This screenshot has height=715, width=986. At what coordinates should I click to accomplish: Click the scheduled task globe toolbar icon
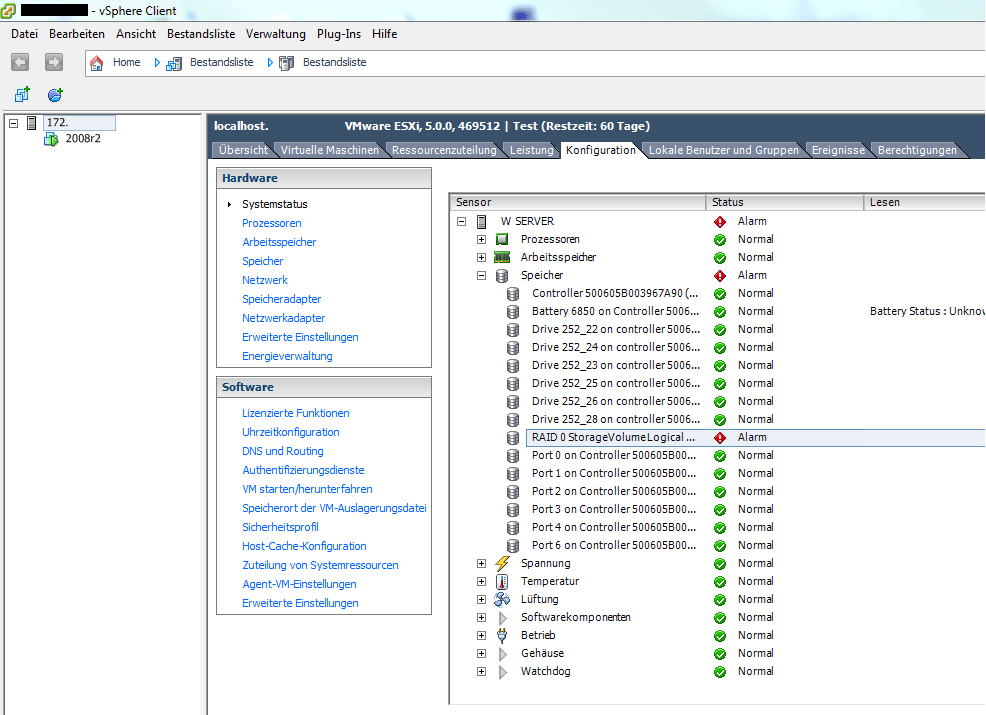[x=54, y=93]
